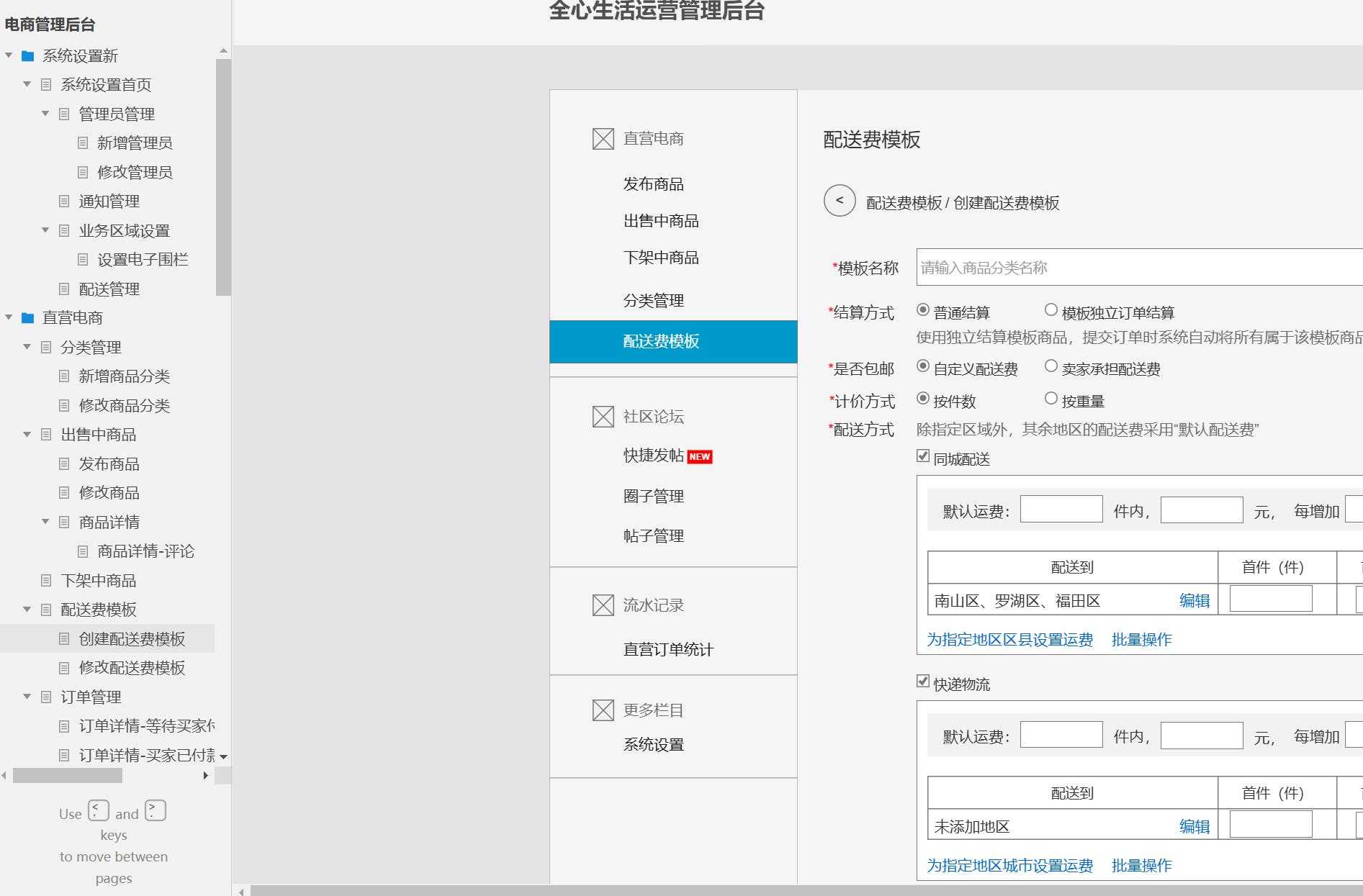Uncheck the 同城配送 checkbox

tap(922, 456)
